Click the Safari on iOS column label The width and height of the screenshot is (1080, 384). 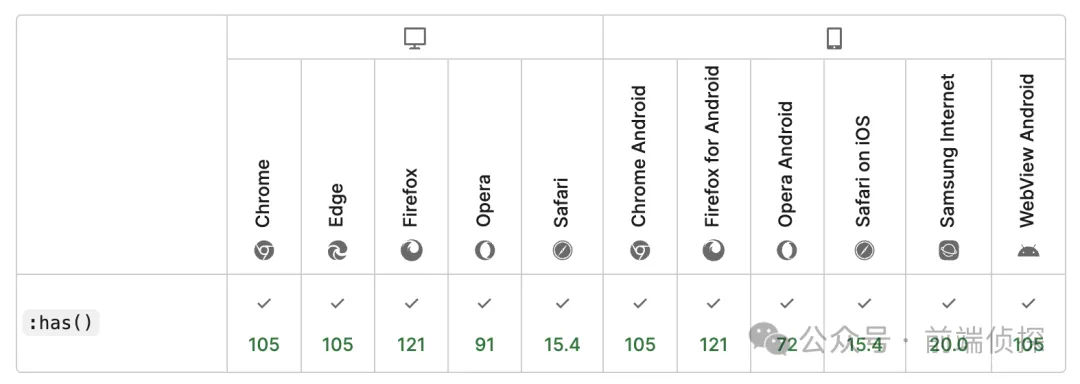[x=864, y=171]
